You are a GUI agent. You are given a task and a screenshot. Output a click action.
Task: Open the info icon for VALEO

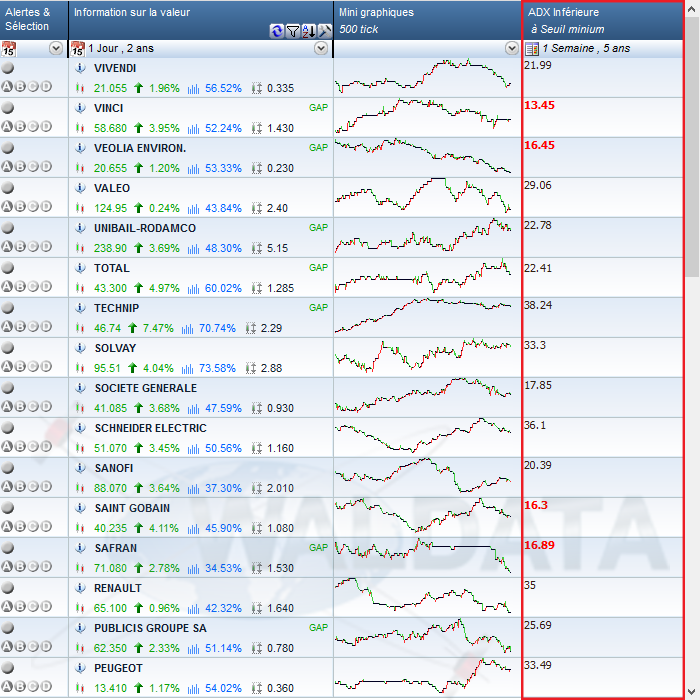coord(80,188)
